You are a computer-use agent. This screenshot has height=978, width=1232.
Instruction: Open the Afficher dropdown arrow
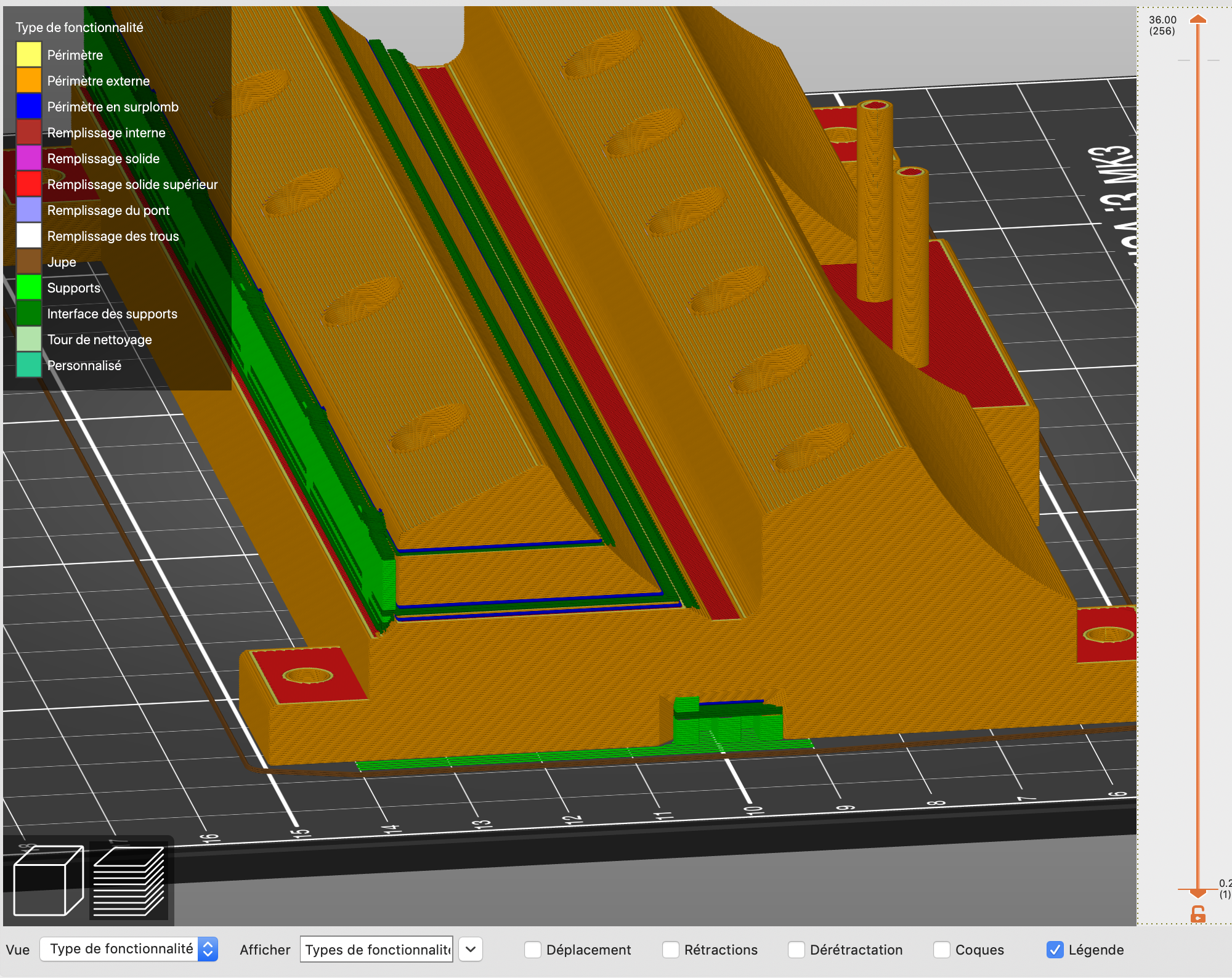[471, 949]
